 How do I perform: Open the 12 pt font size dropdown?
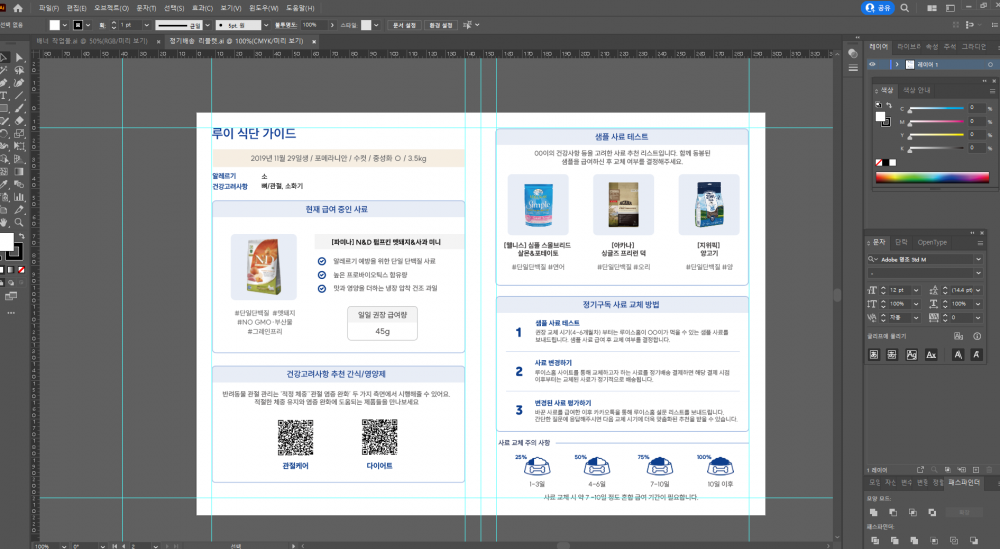click(916, 290)
